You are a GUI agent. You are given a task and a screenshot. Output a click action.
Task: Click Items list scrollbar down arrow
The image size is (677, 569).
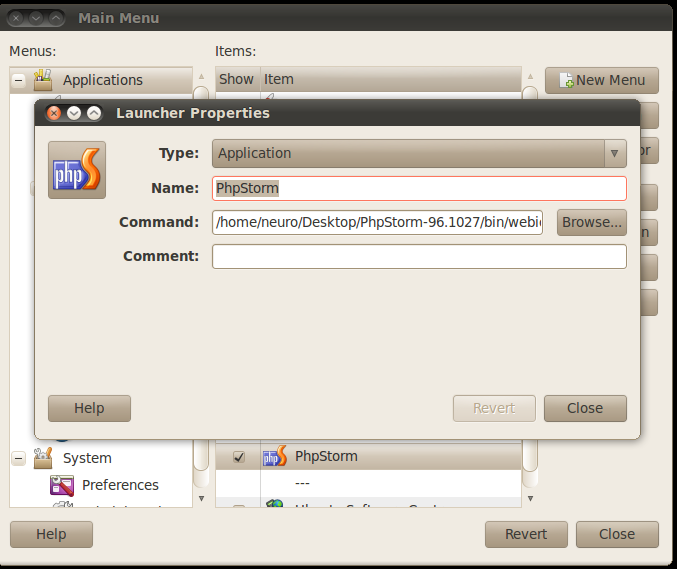tap(530, 499)
